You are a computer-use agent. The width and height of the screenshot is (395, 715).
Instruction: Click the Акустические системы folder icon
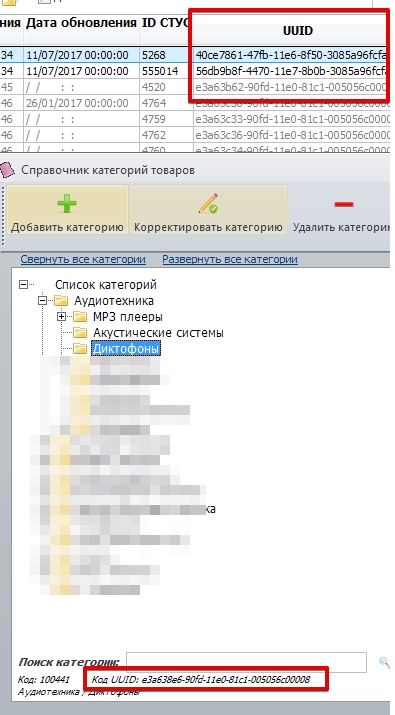(x=80, y=332)
